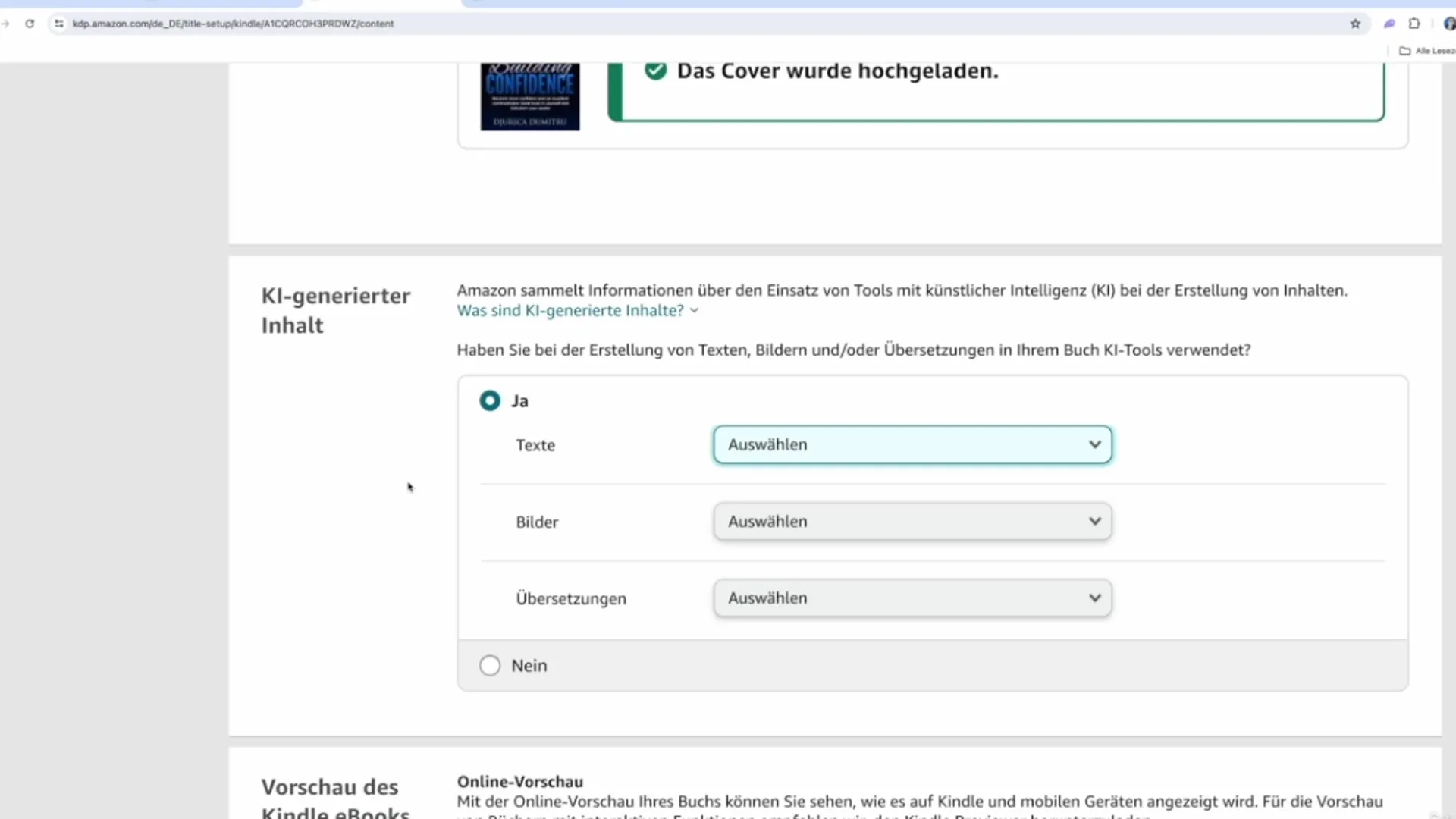Viewport: 1456px width, 819px height.
Task: Open the site information icon in address bar
Action: click(x=58, y=24)
